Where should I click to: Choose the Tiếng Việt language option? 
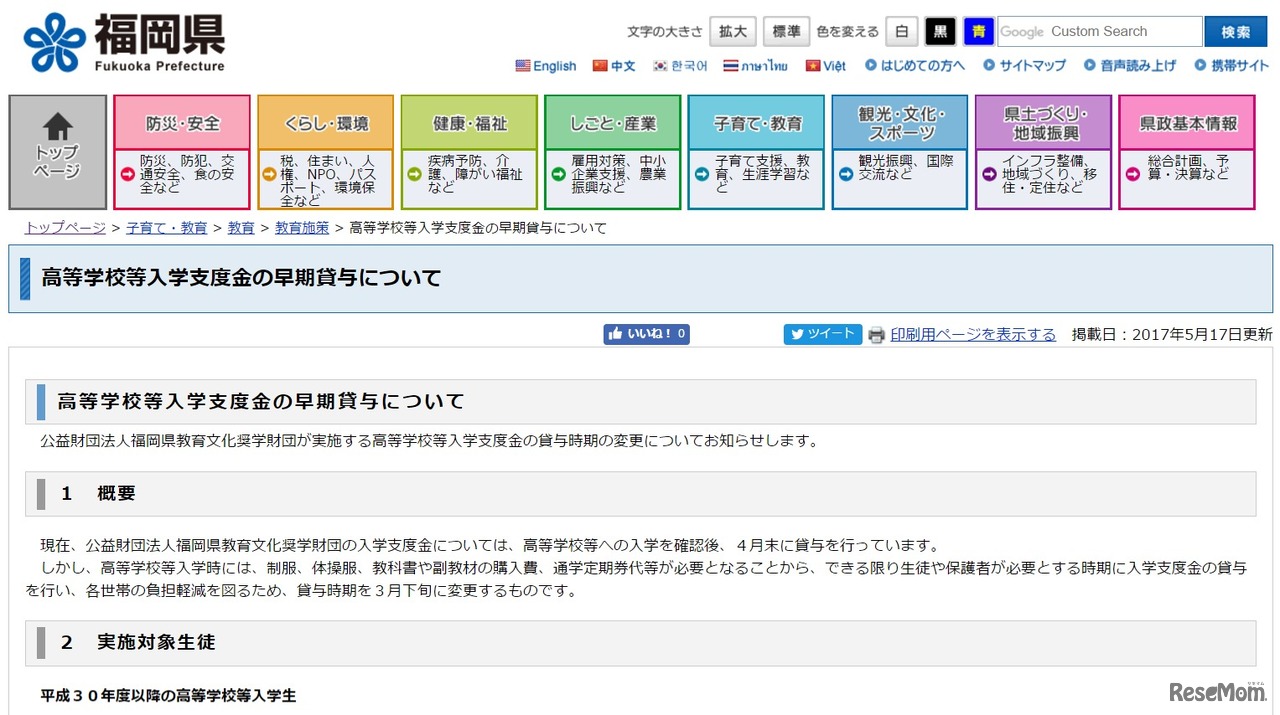tap(825, 66)
